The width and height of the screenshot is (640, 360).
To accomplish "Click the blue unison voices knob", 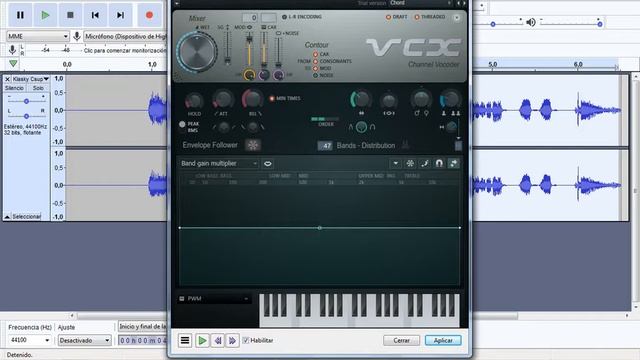I will point(450,99).
